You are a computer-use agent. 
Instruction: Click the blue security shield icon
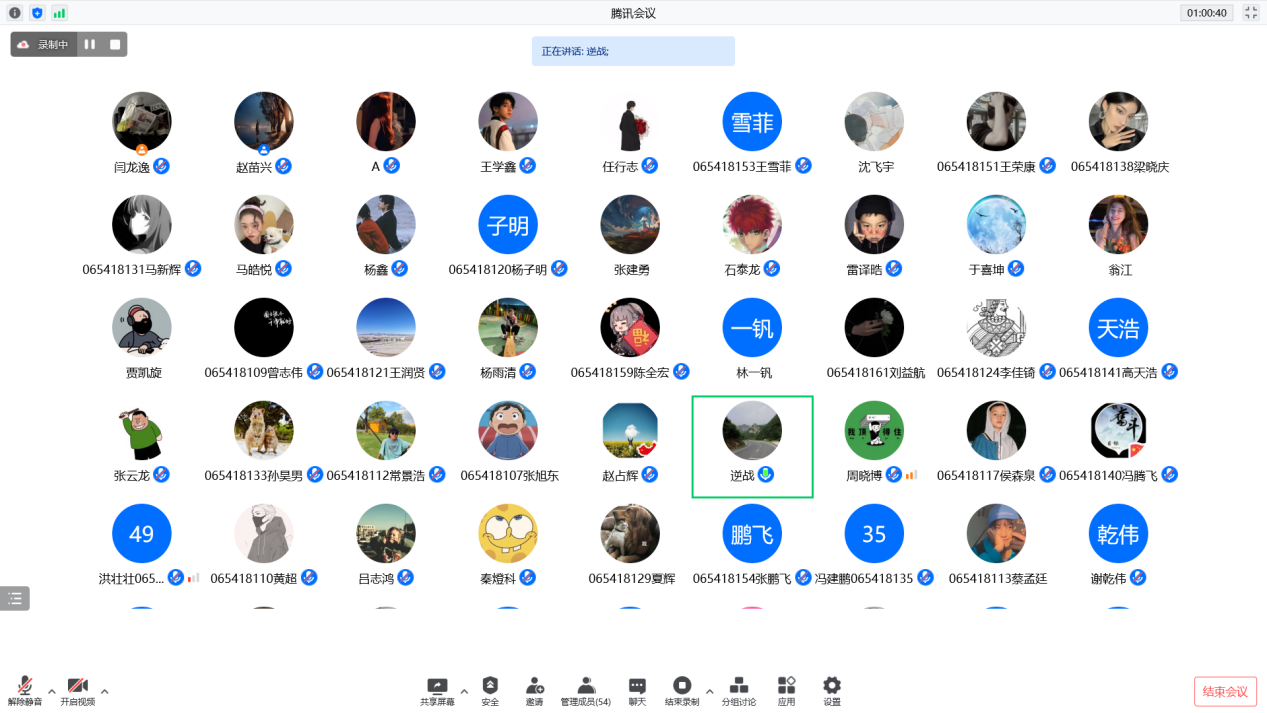37,13
